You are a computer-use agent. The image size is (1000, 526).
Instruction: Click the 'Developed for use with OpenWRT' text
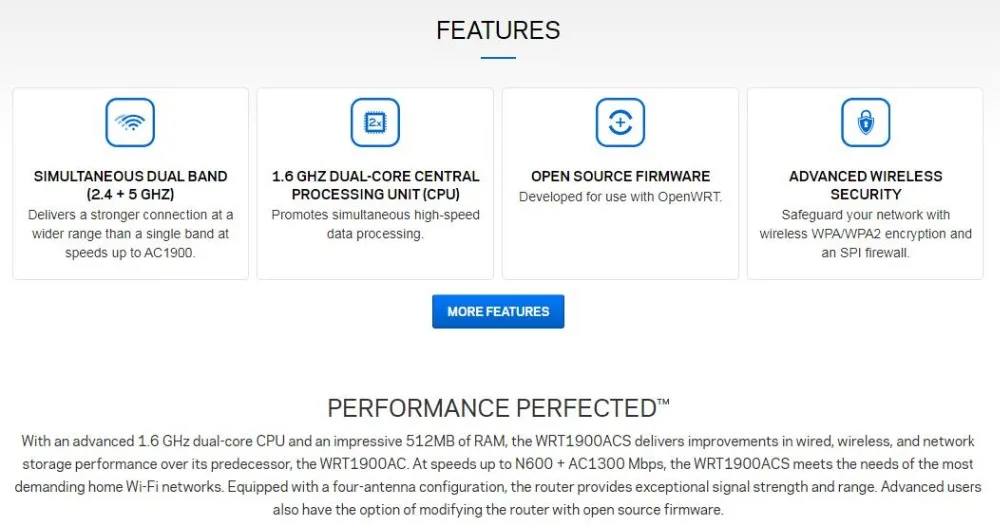[621, 196]
